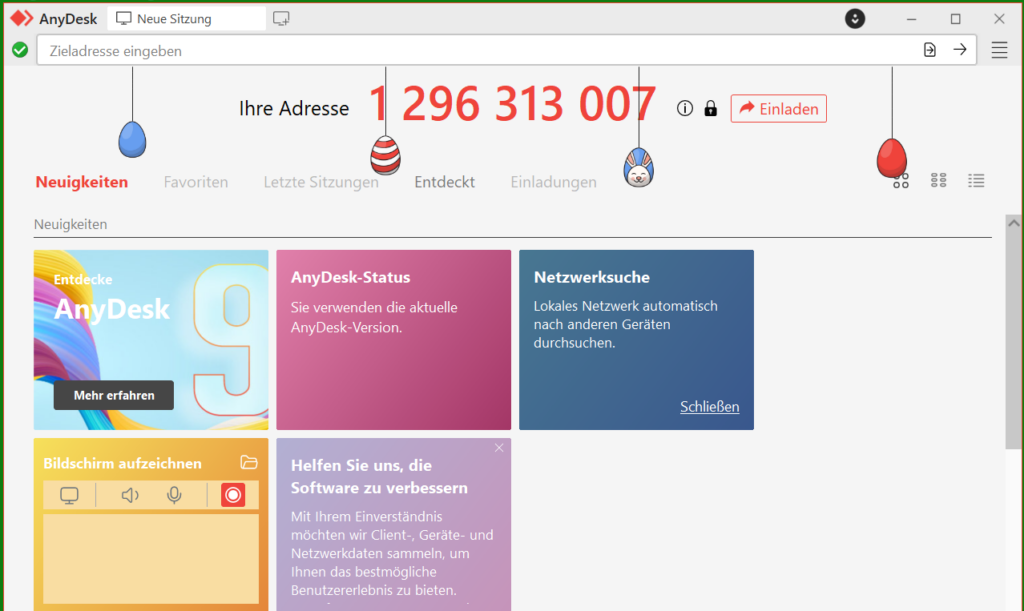Dismiss the software improvement card
The width and height of the screenshot is (1024, 611).
(499, 448)
